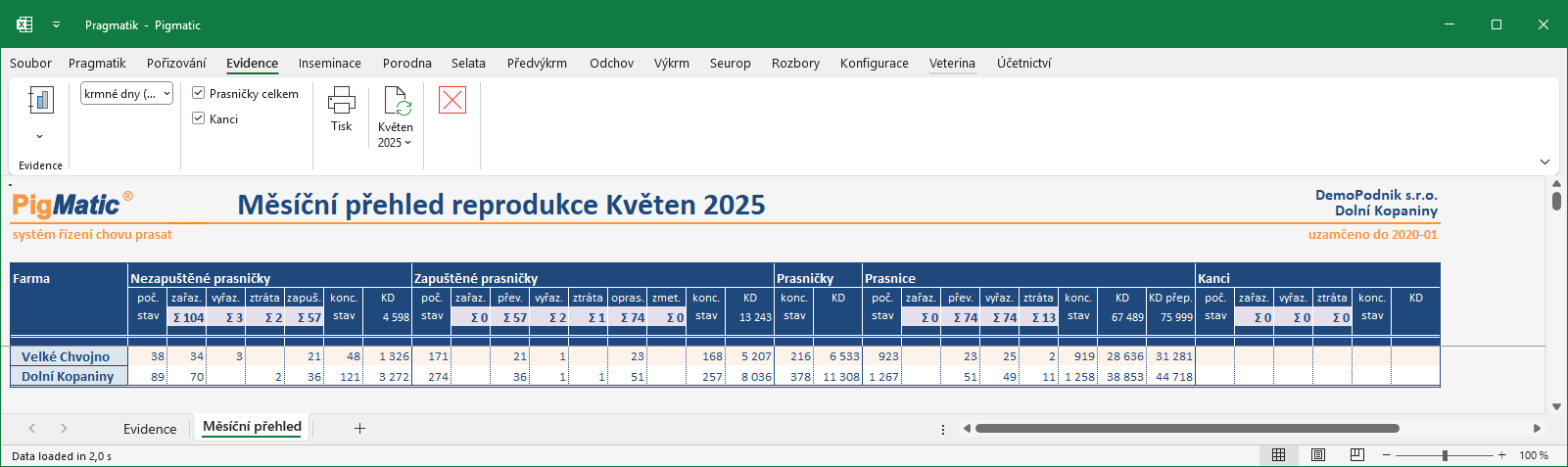This screenshot has width=1568, height=467.
Task: Click the sheet tab bar options dots
Action: (x=943, y=429)
